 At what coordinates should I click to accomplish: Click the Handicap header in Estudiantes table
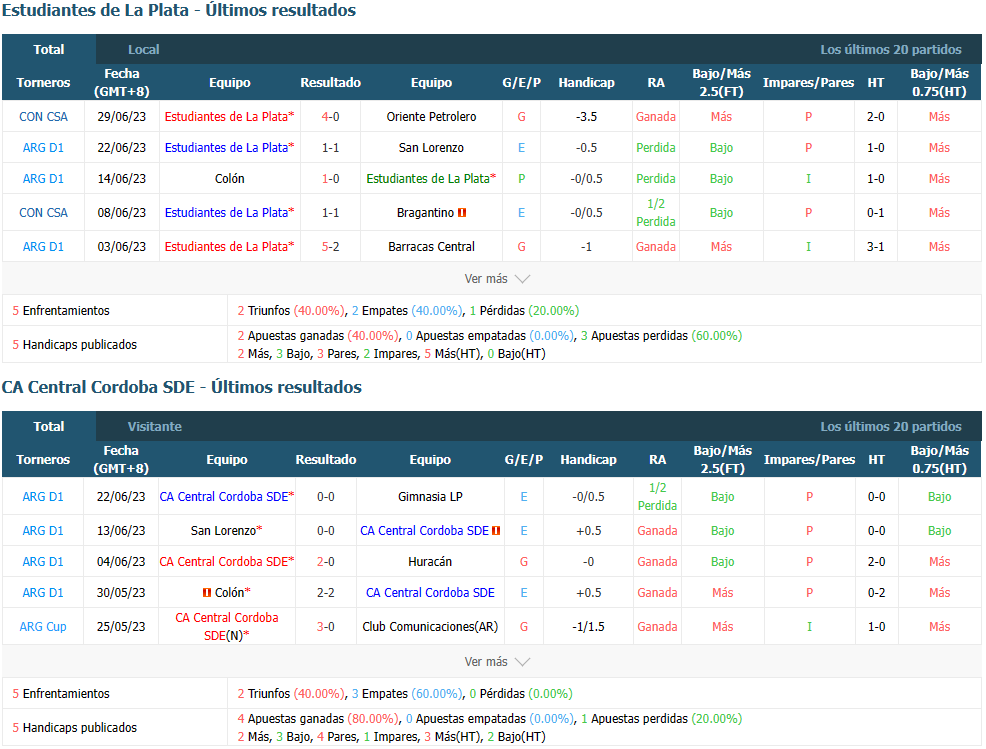coord(586,82)
